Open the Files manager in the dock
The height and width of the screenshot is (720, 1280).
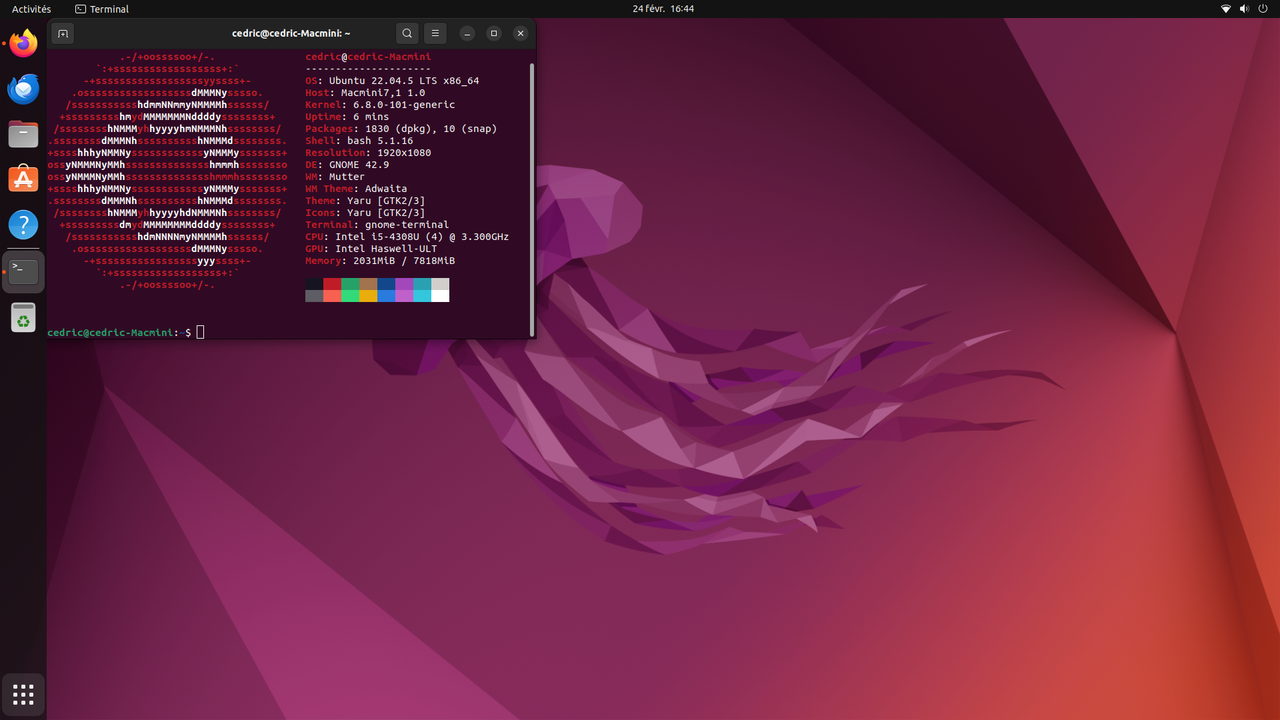23,134
